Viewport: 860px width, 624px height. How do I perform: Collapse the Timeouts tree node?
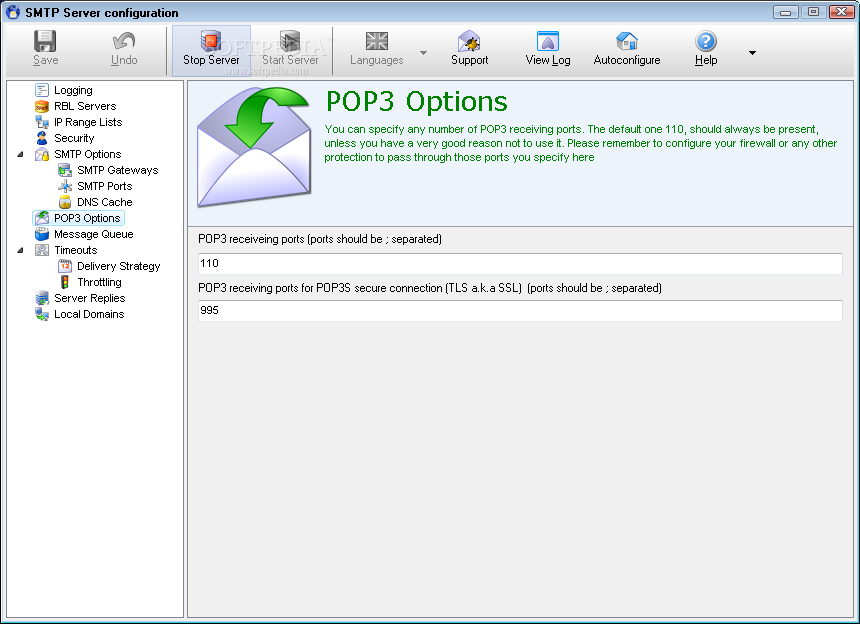click(20, 250)
